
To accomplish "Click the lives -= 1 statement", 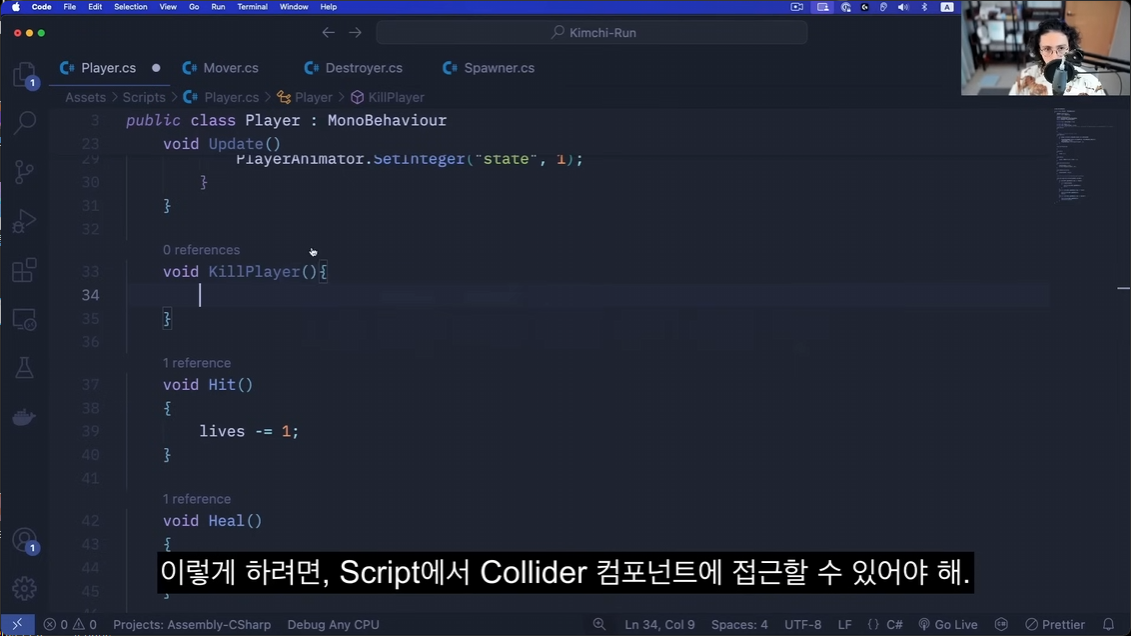I will pos(249,431).
